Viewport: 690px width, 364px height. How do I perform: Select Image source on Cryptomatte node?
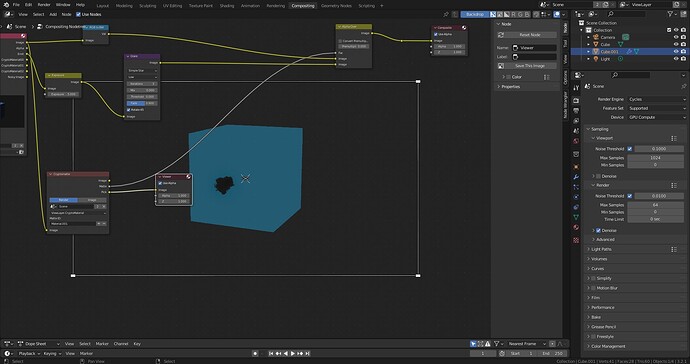92,200
